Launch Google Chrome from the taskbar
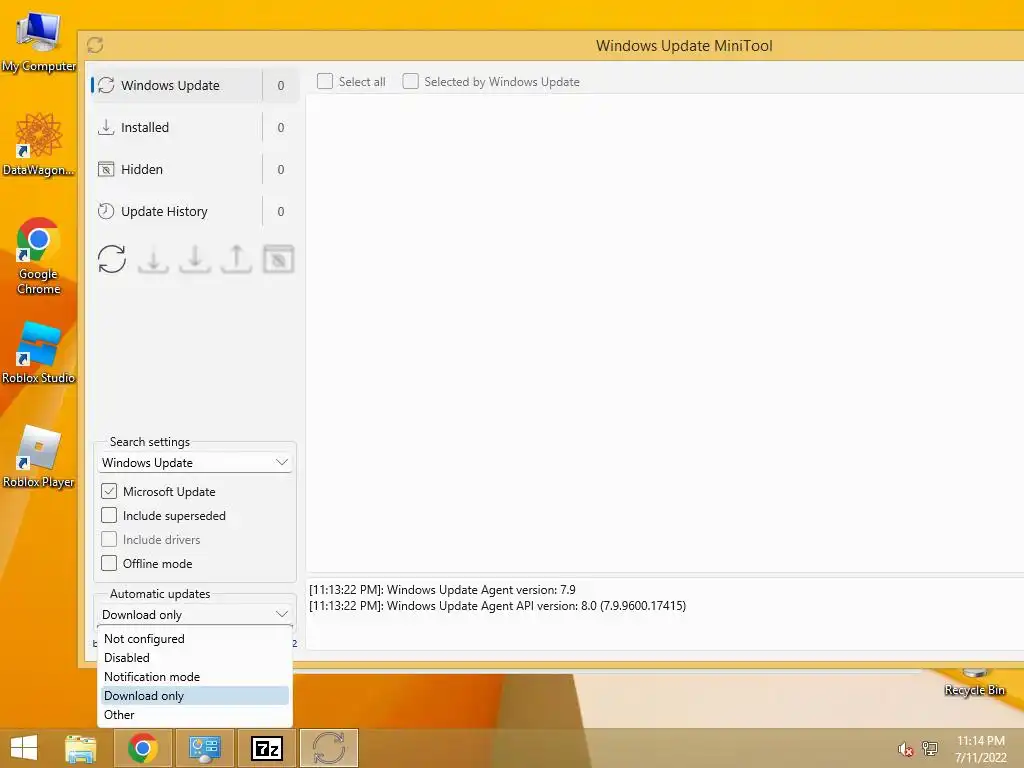 [143, 748]
